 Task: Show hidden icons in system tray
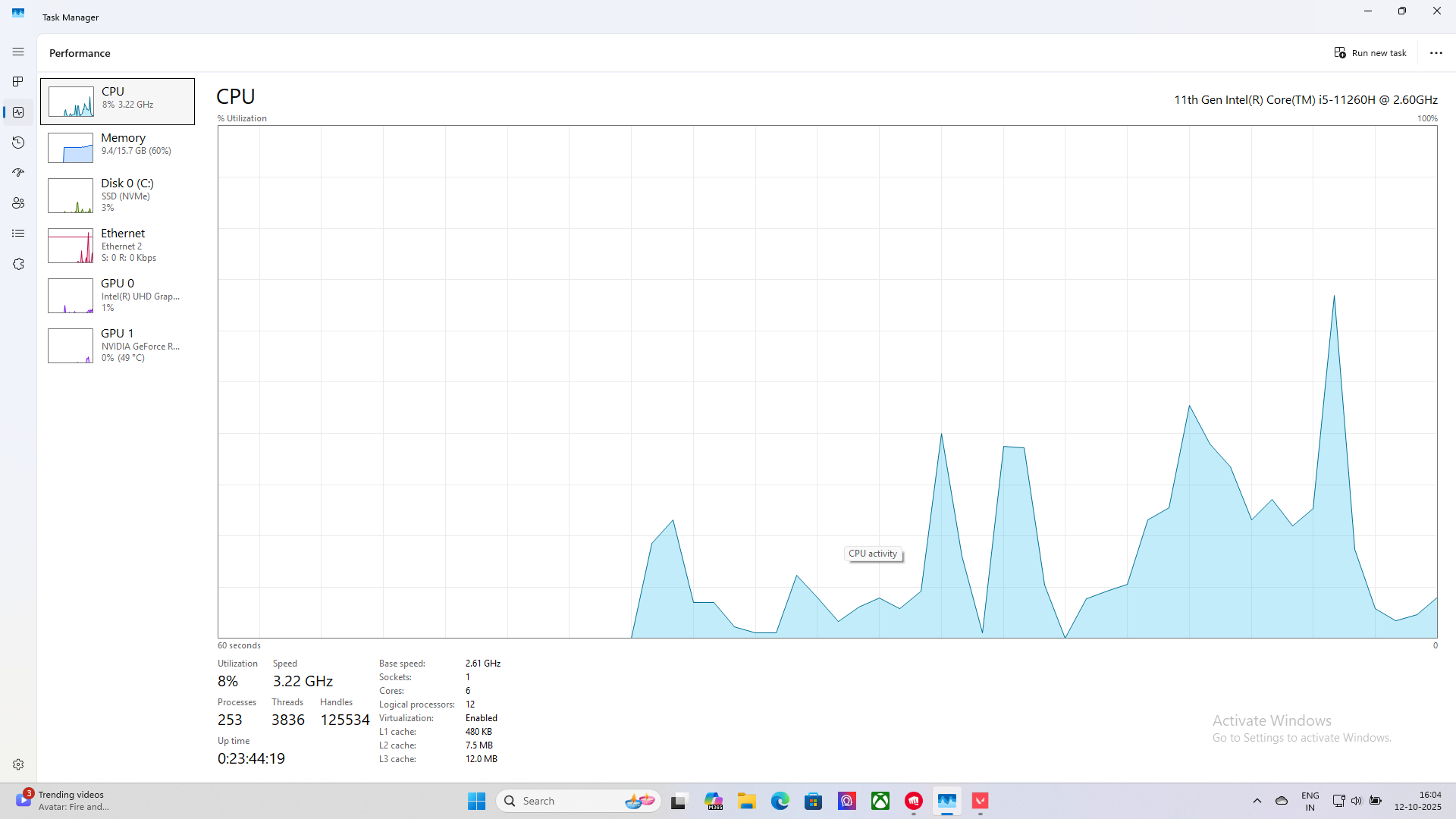(1257, 801)
